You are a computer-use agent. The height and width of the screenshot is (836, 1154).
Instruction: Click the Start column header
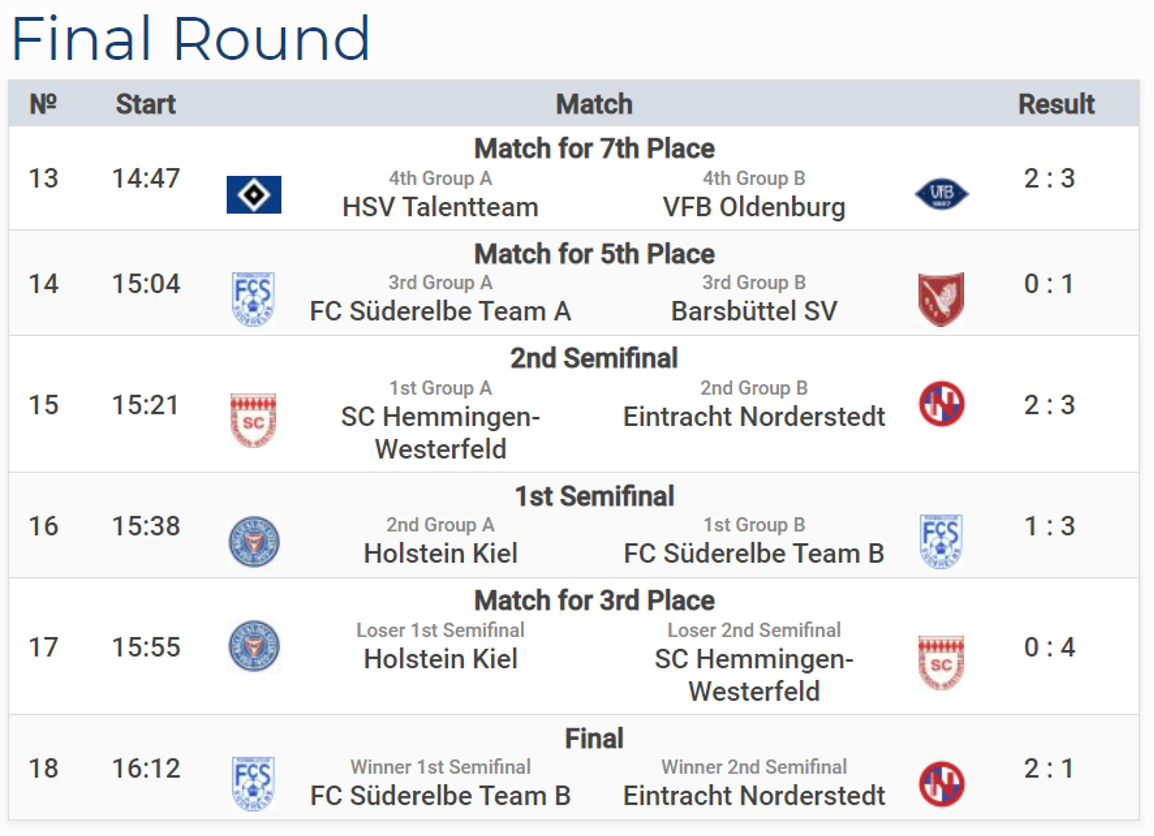(146, 104)
